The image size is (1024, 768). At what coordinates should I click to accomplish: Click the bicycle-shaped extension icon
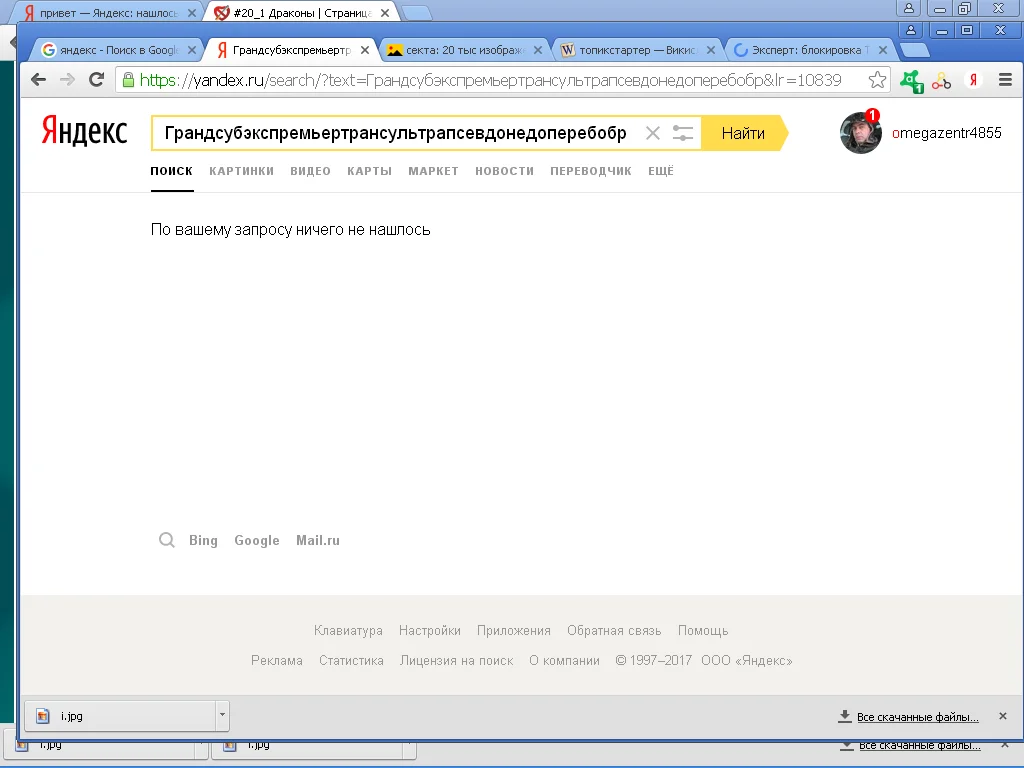[941, 80]
